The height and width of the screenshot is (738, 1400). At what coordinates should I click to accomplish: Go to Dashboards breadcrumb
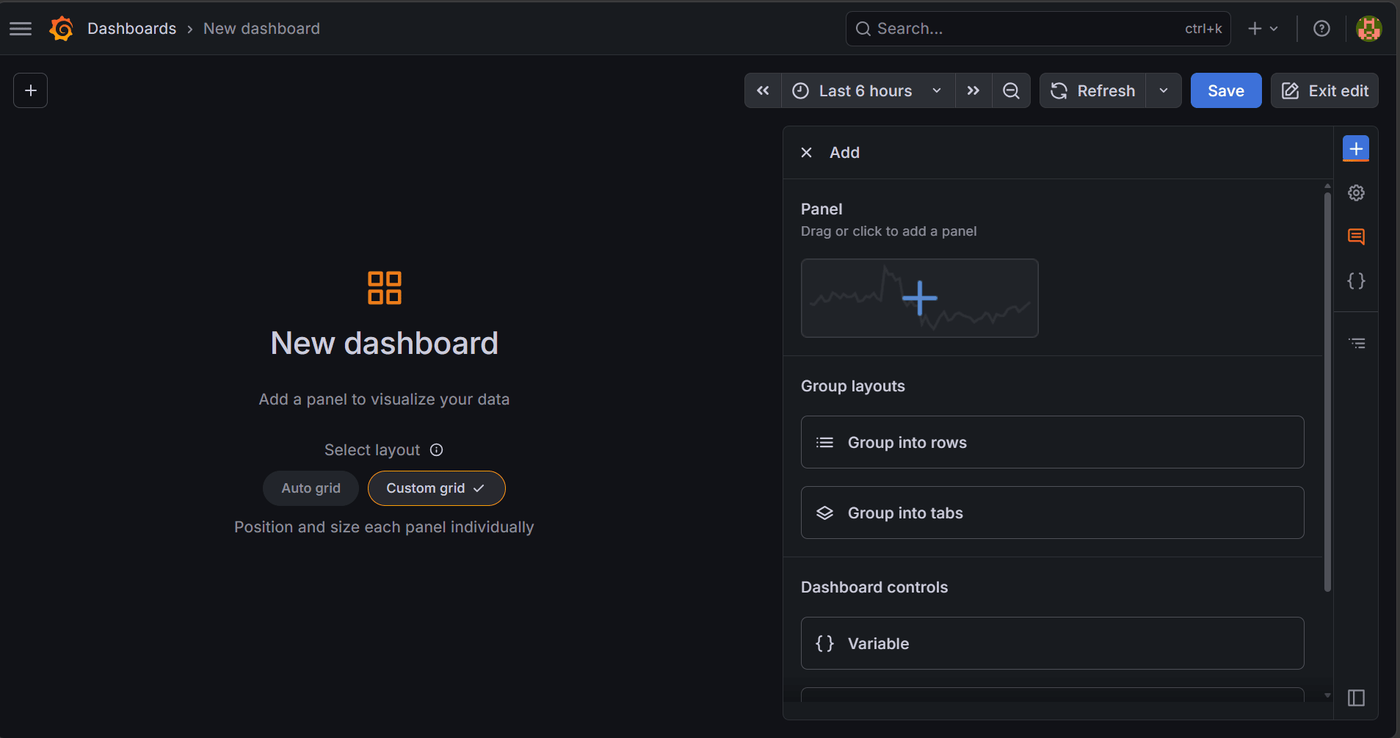[x=132, y=29]
